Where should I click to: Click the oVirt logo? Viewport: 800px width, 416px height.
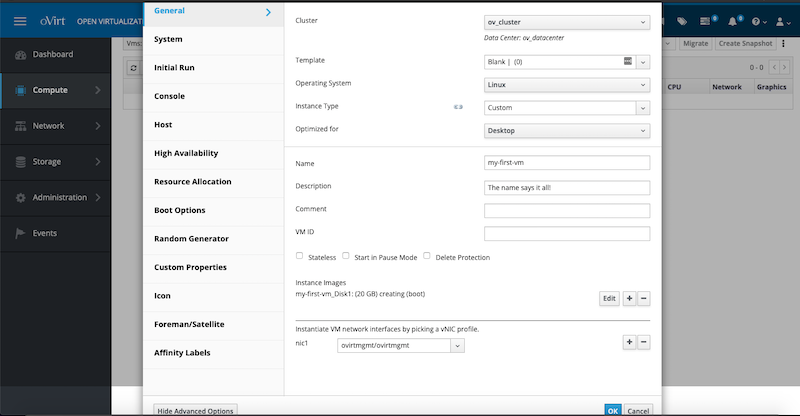53,21
